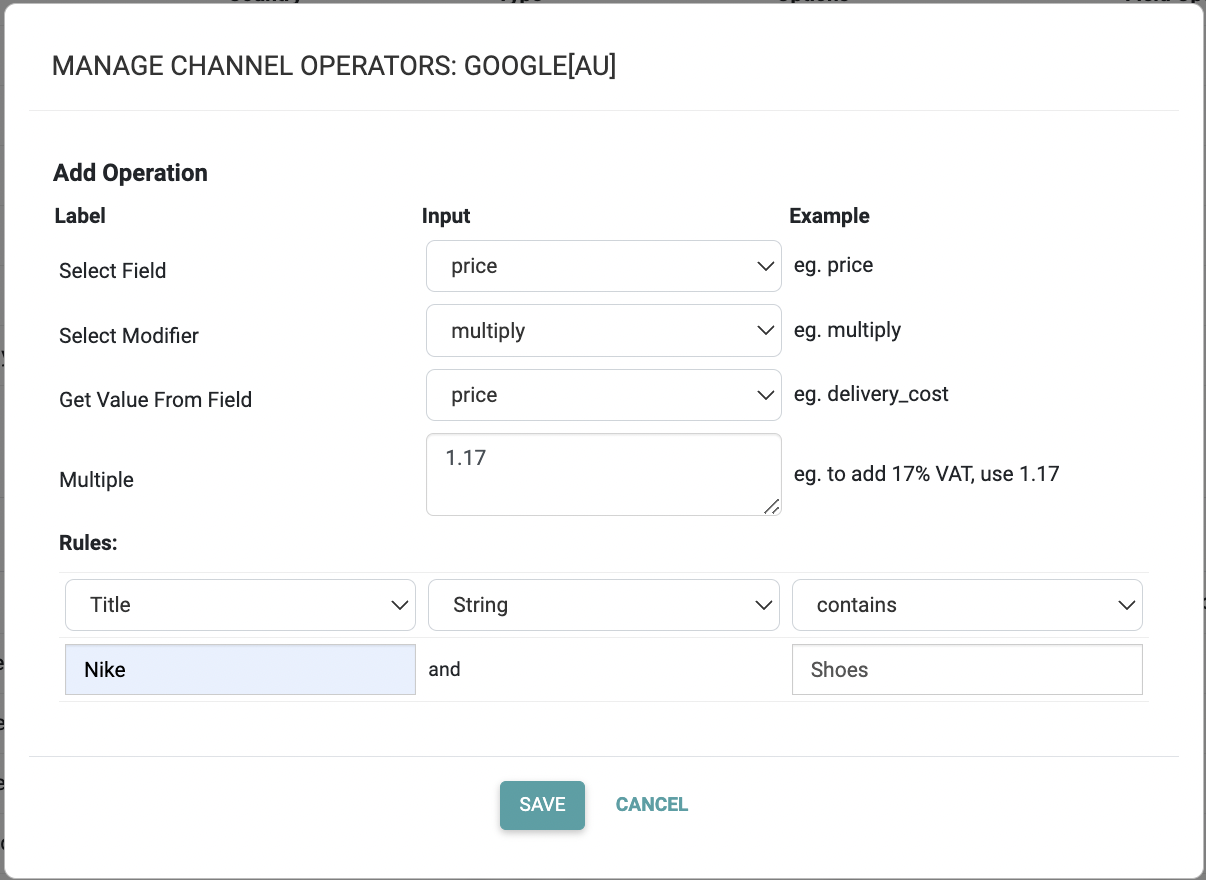Open the Title rule dropdown
The height and width of the screenshot is (880, 1206).
point(240,604)
